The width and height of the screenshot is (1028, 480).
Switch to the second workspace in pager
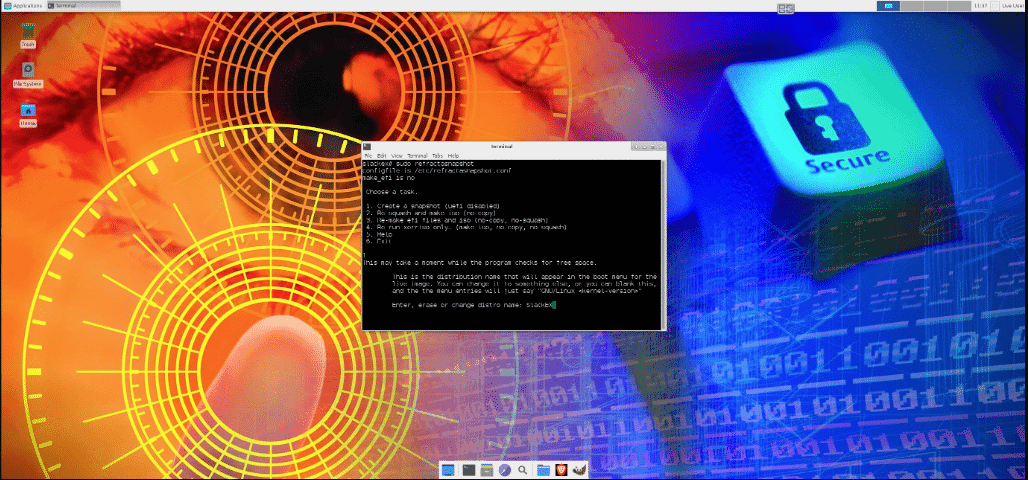(912, 6)
